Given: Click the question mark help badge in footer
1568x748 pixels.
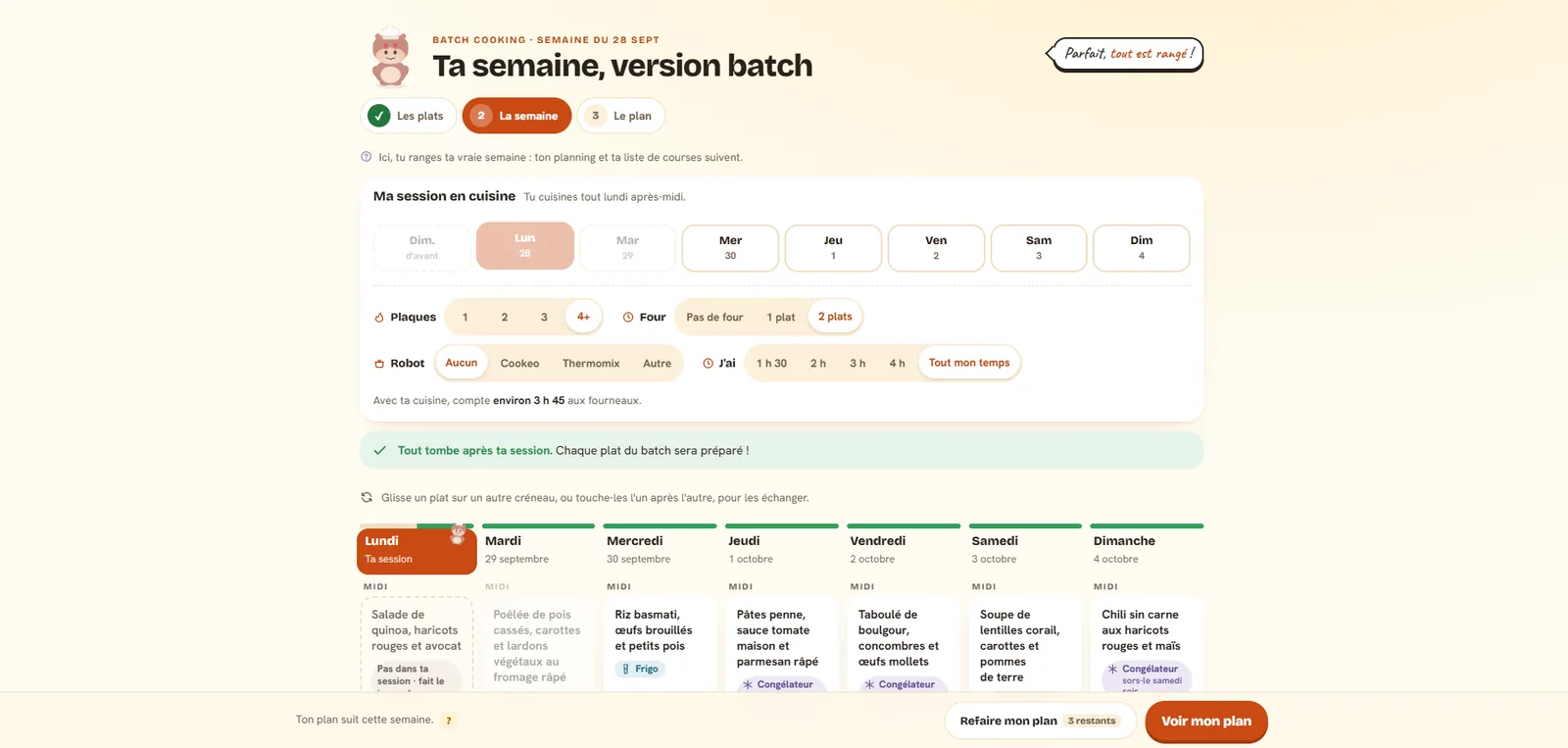Looking at the screenshot, I should (449, 721).
